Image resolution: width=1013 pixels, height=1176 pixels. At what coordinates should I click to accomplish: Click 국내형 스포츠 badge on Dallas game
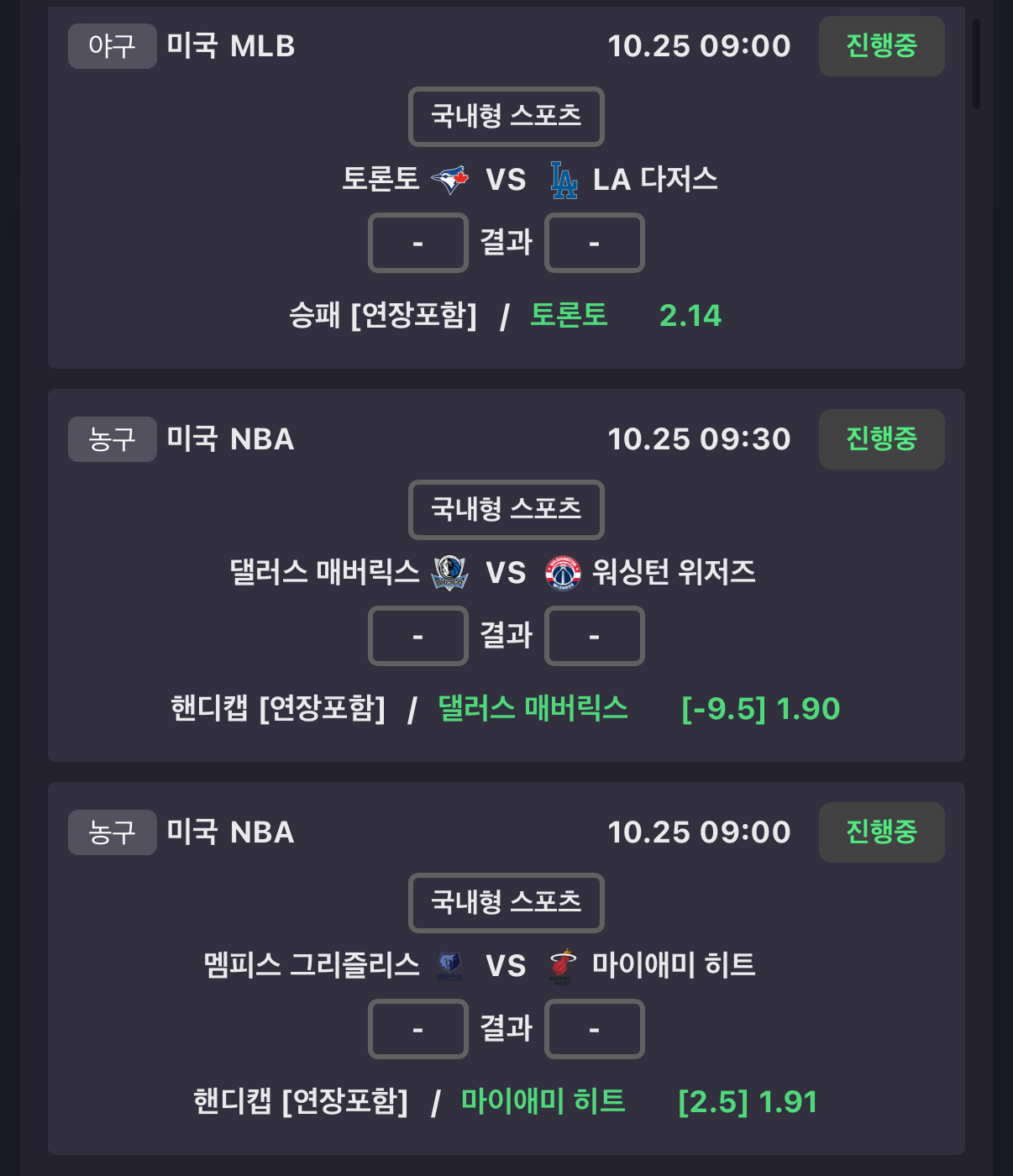click(506, 509)
